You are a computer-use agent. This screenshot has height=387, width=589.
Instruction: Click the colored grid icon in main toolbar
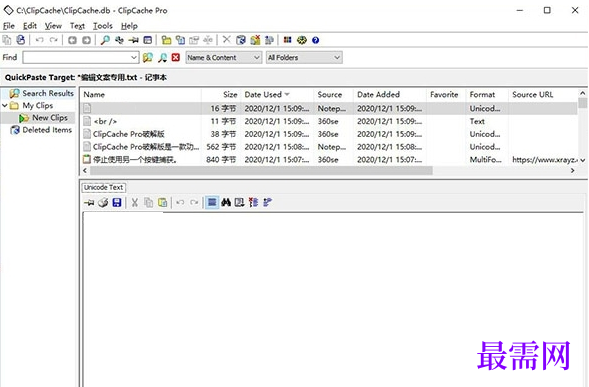(287, 40)
